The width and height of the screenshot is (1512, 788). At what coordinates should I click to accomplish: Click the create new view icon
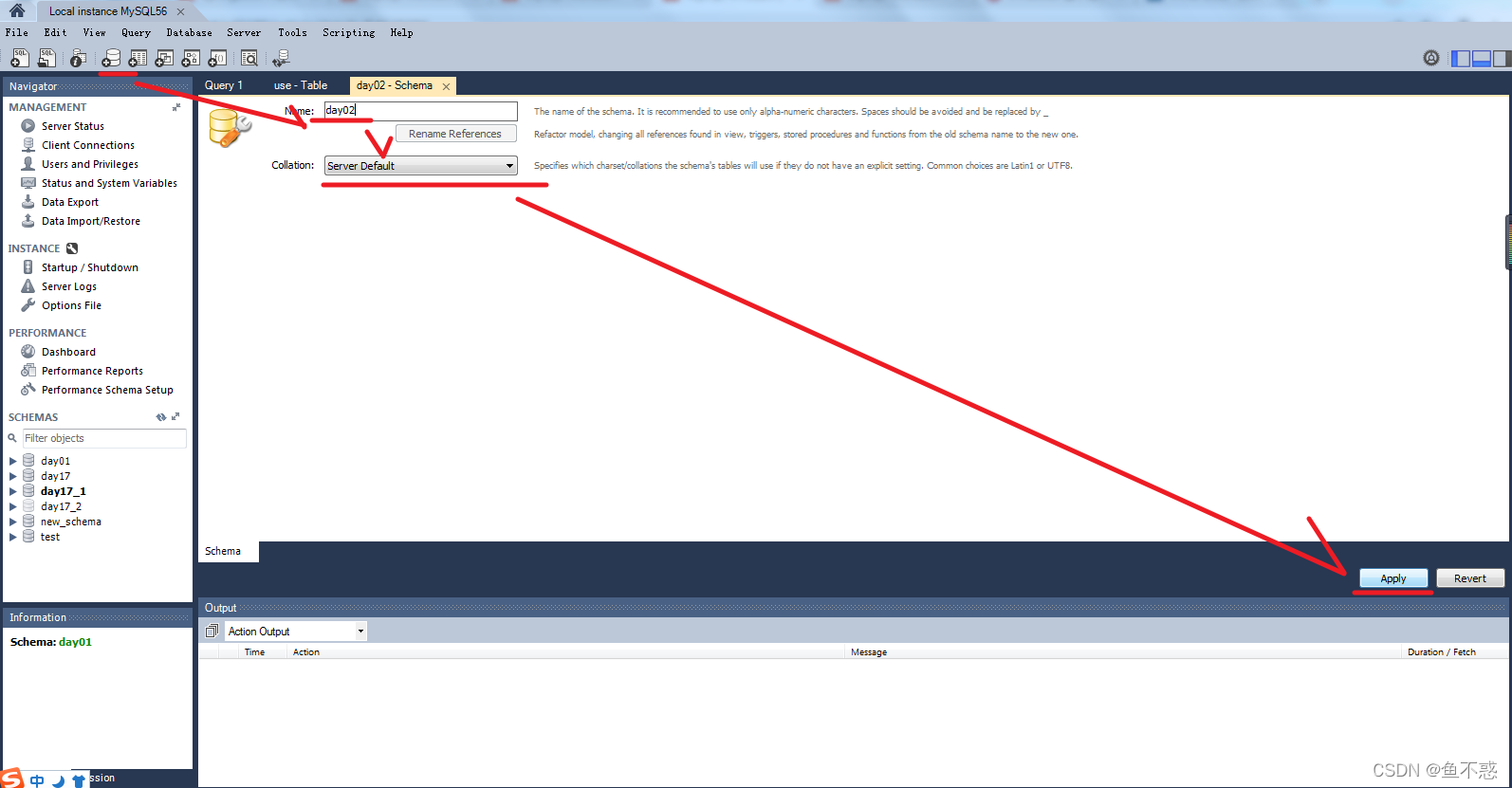pyautogui.click(x=164, y=59)
